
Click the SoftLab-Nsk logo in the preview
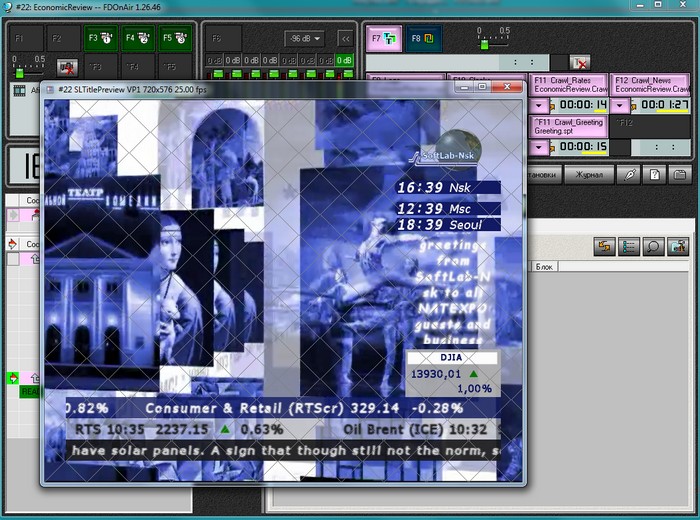point(446,150)
